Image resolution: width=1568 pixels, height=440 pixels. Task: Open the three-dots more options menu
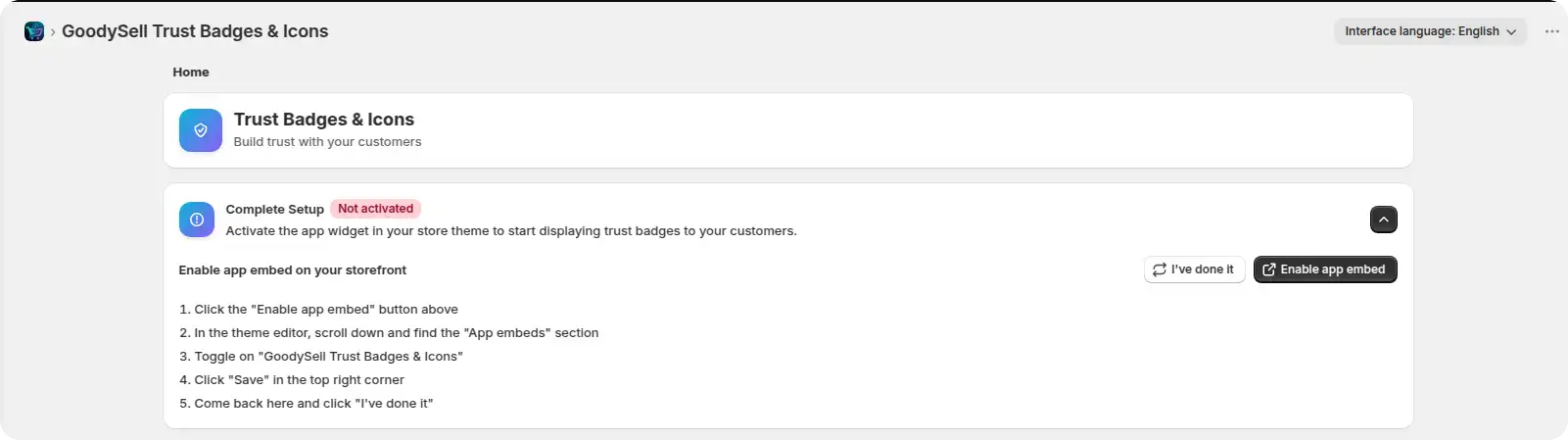tap(1552, 31)
